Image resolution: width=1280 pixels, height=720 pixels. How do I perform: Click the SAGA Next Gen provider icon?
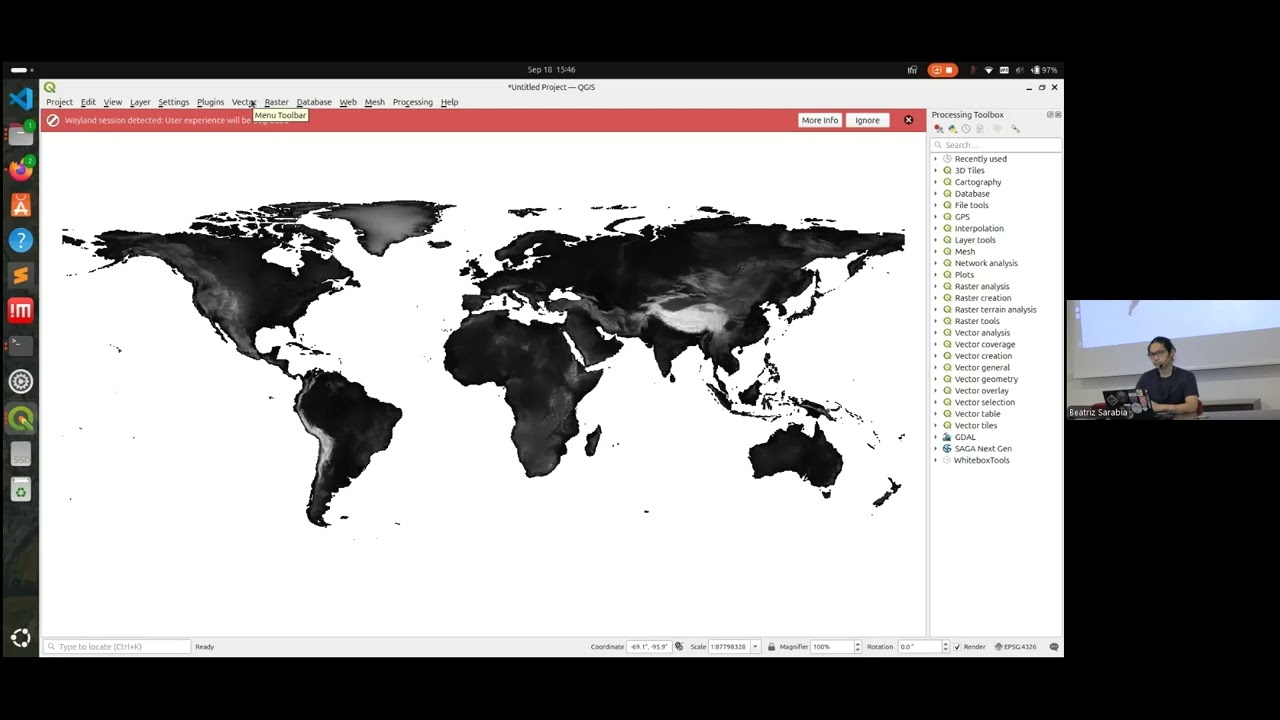click(x=947, y=449)
